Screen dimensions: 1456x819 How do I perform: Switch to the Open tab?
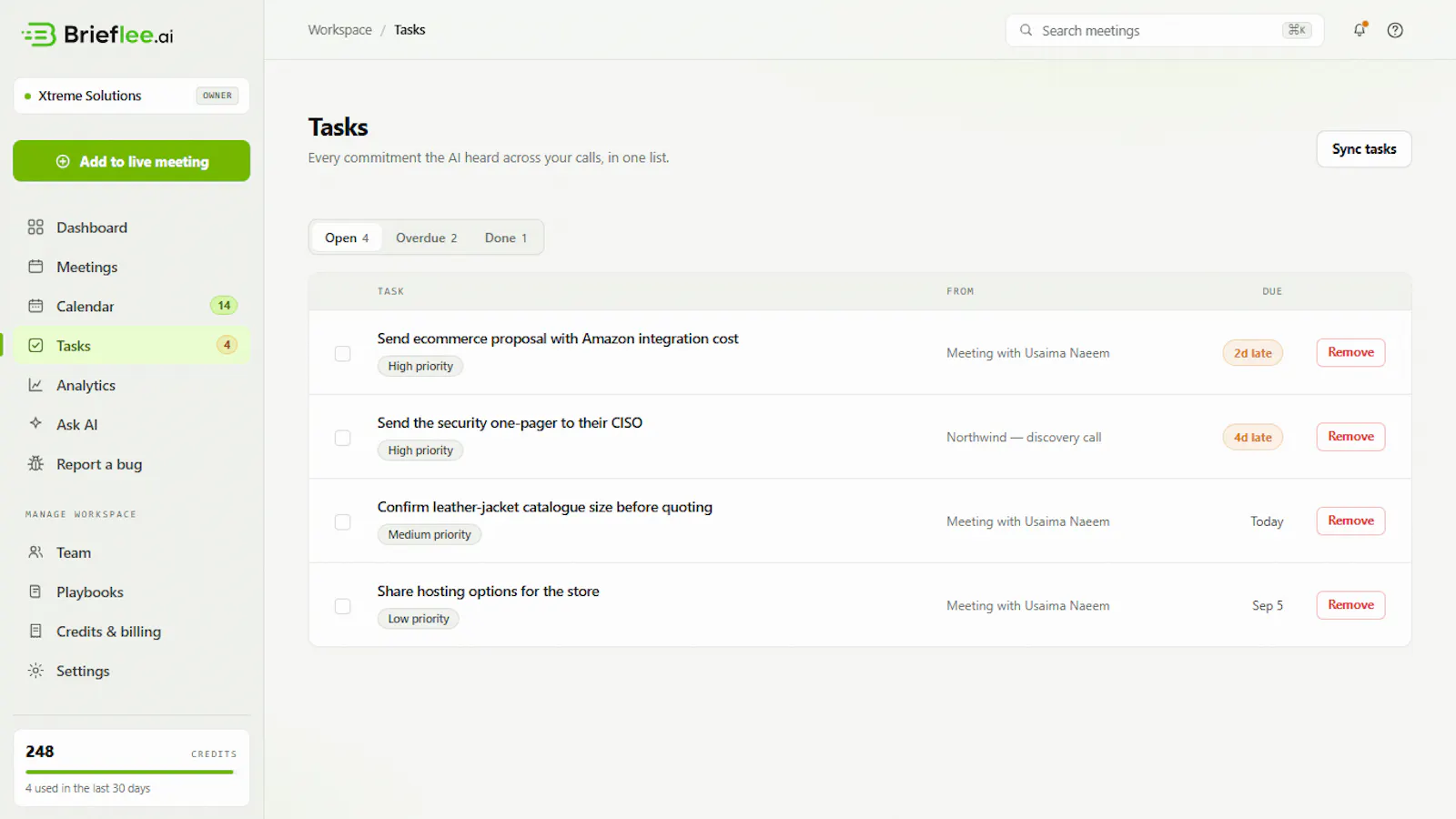pos(347,238)
